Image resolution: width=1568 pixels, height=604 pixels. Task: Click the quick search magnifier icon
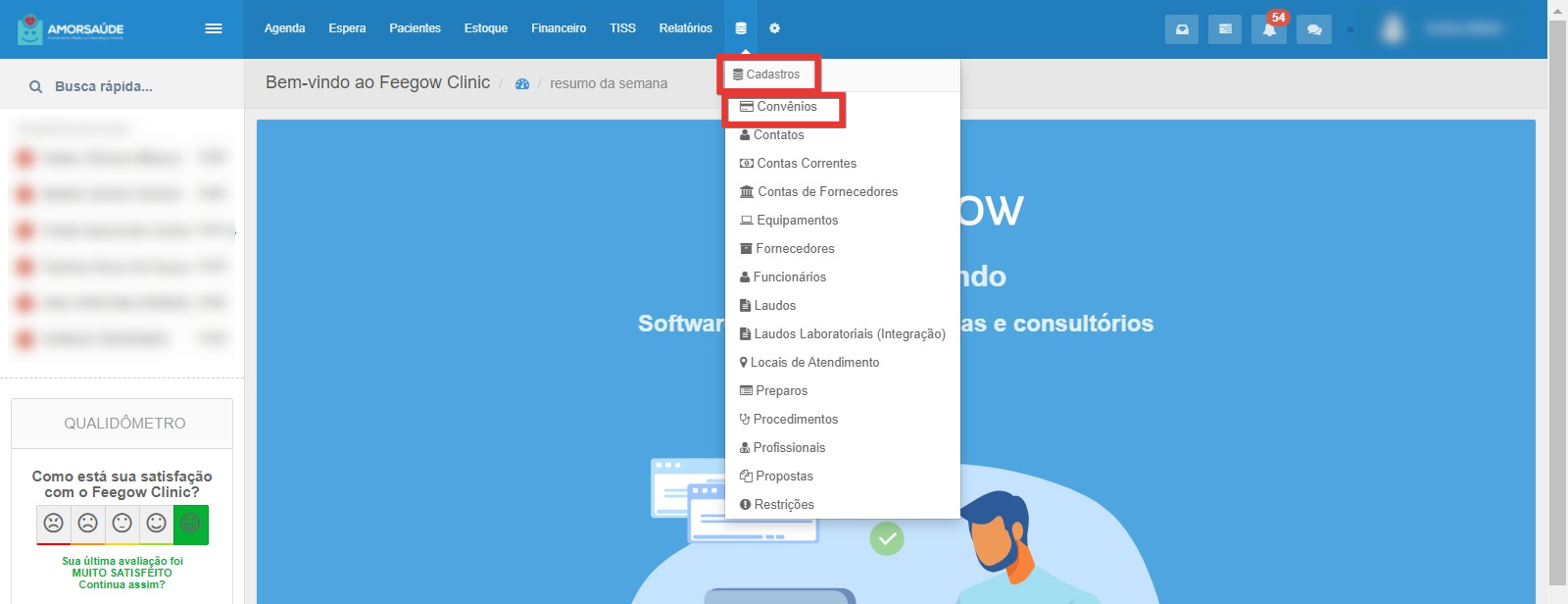[35, 86]
